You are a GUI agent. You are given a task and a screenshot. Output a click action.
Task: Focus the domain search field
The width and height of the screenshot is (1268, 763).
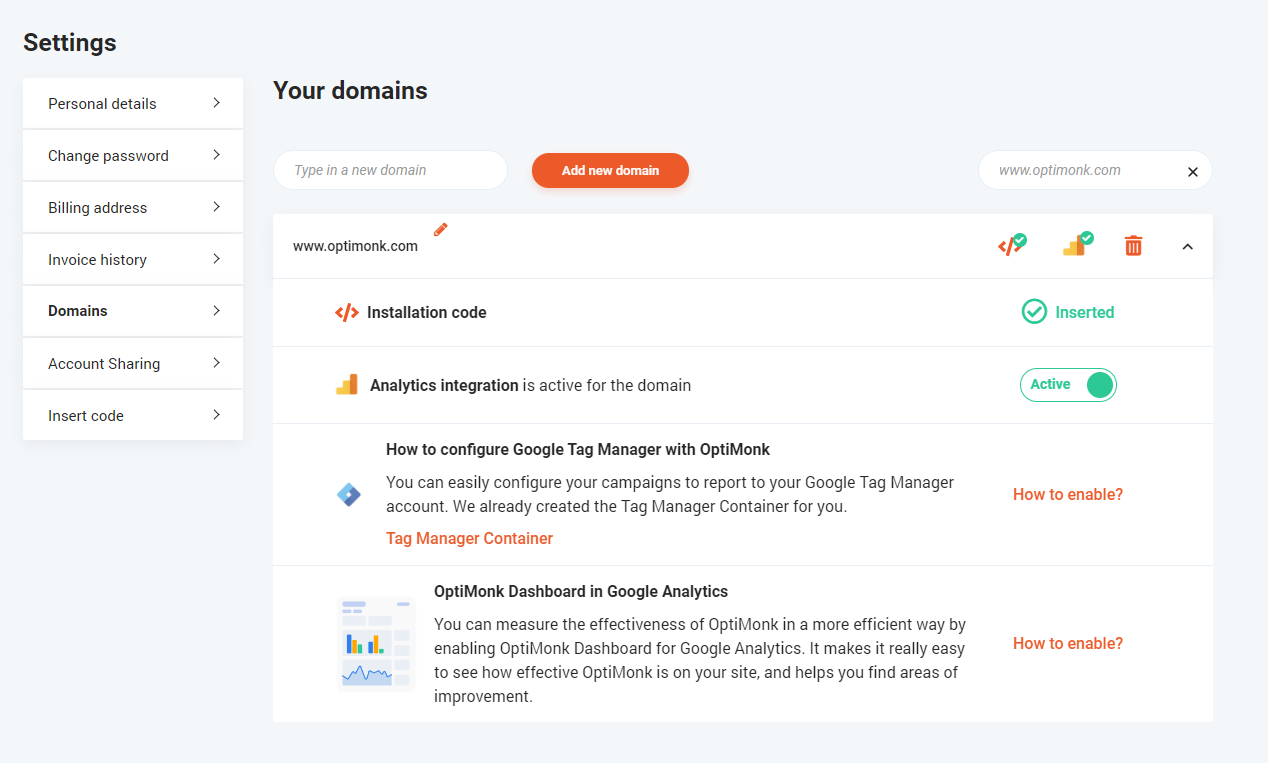point(1095,170)
